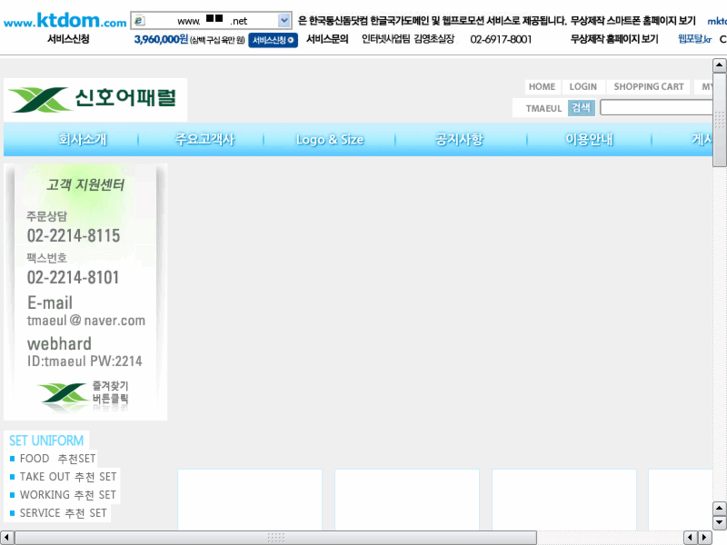The image size is (727, 545).
Task: Open FOOD 추천SET category
Action: click(57, 459)
